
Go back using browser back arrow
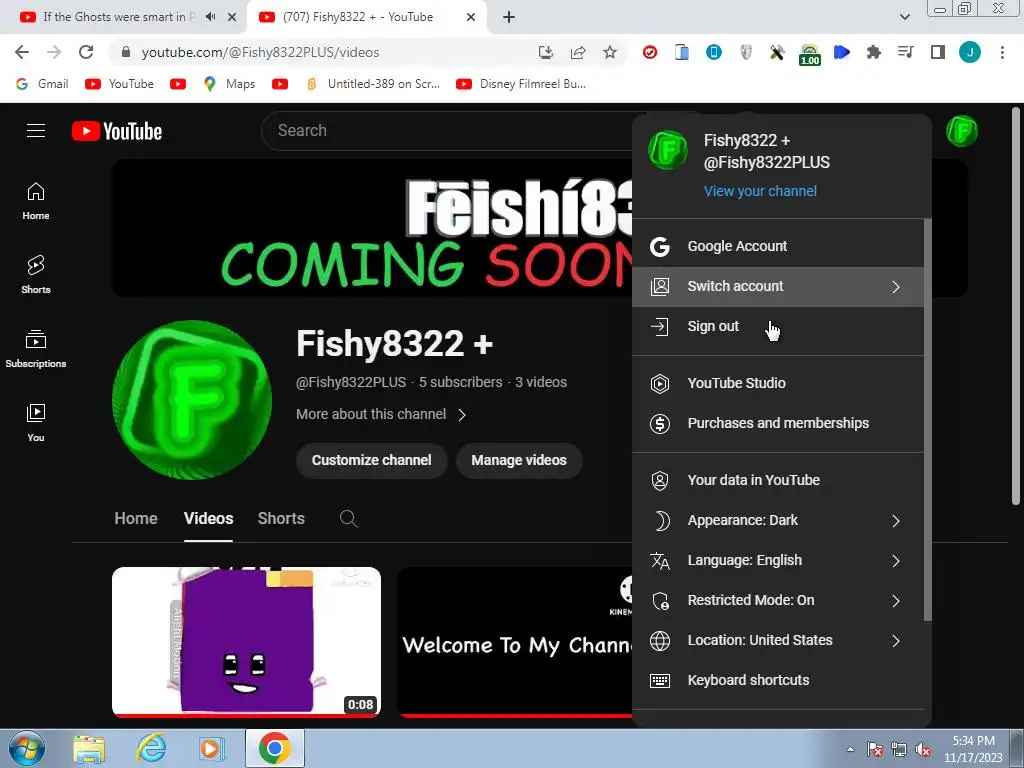point(22,52)
